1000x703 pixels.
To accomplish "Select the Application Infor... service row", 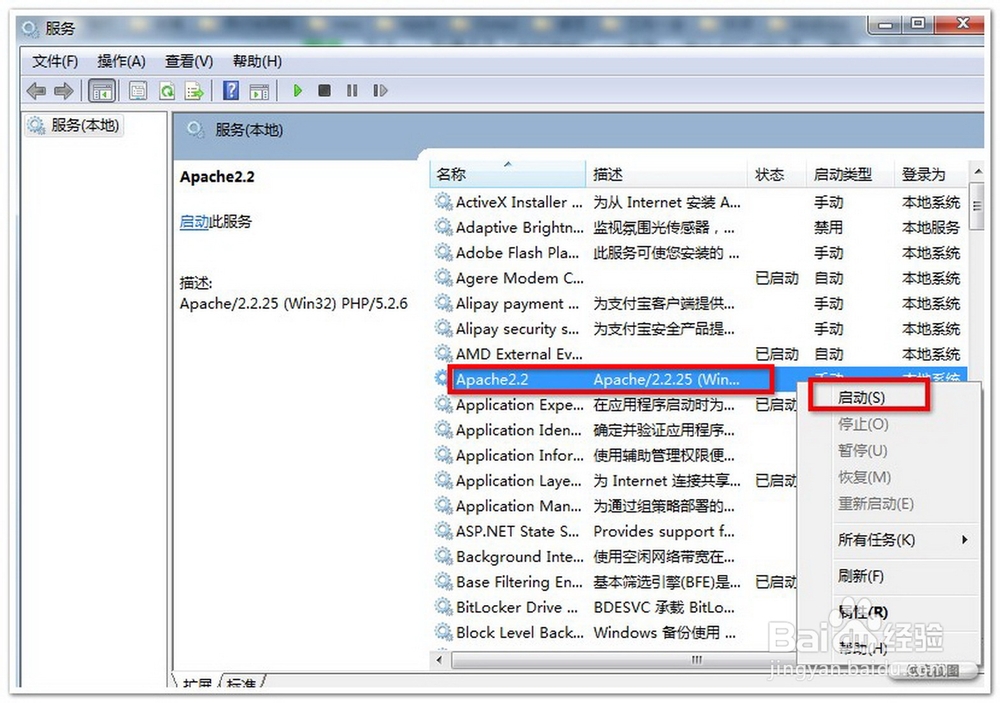I will click(615, 455).
